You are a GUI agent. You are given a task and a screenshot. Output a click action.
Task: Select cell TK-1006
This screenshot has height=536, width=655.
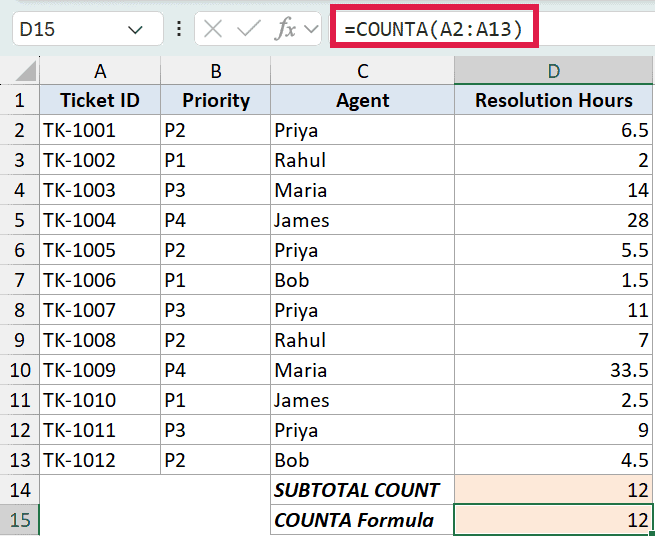pyautogui.click(x=100, y=280)
